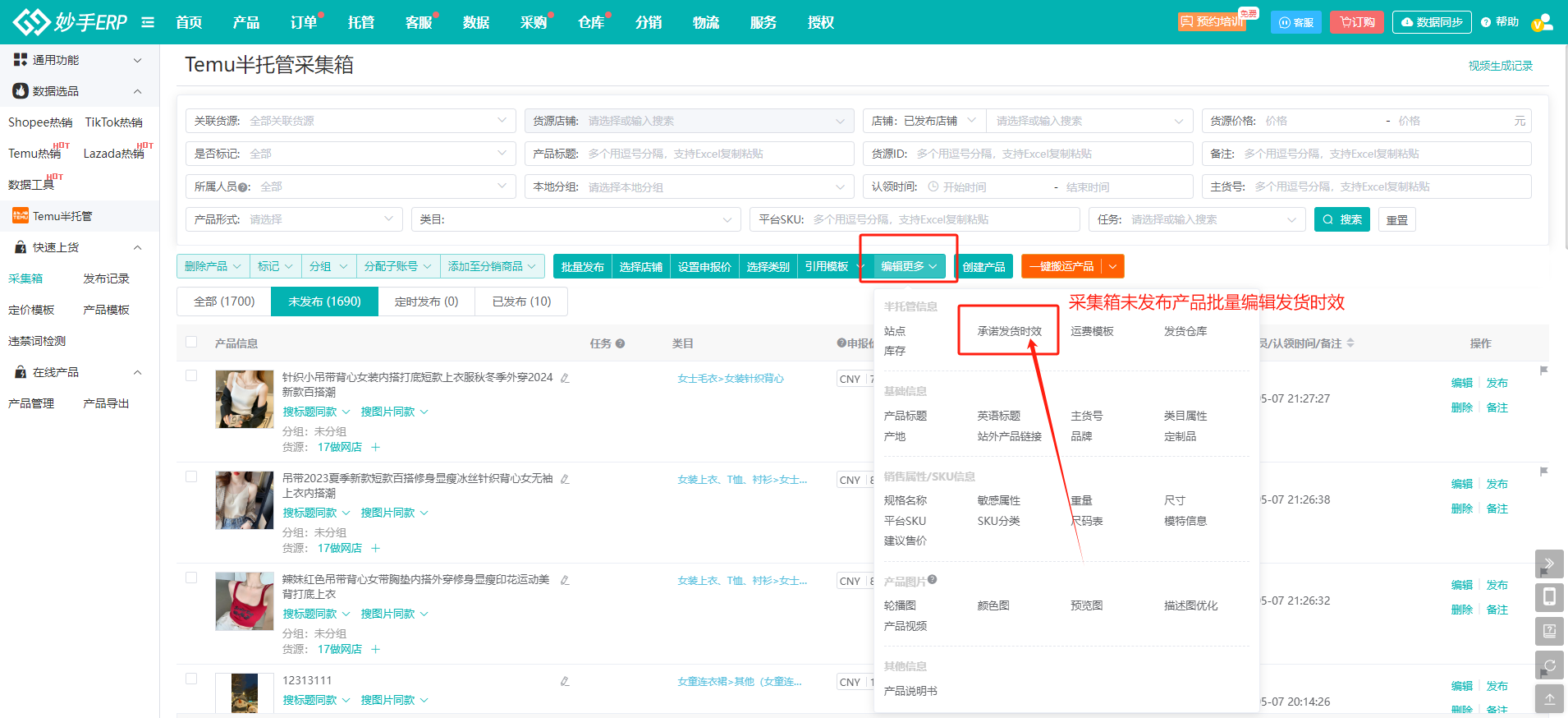Select 承诺发货时效 in the edit menu

[x=1009, y=331]
